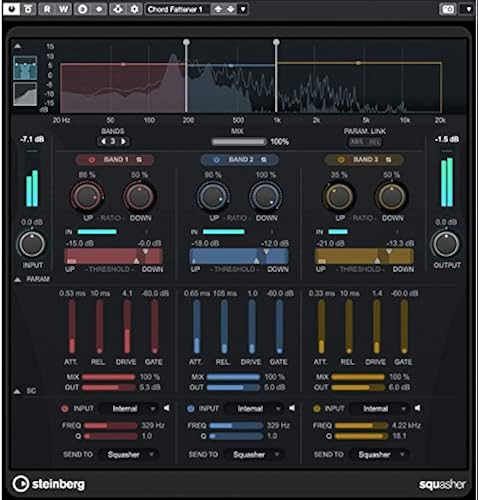This screenshot has height=500, width=478.
Task: Open the Chord Fattener 1 preset field
Action: coord(177,9)
